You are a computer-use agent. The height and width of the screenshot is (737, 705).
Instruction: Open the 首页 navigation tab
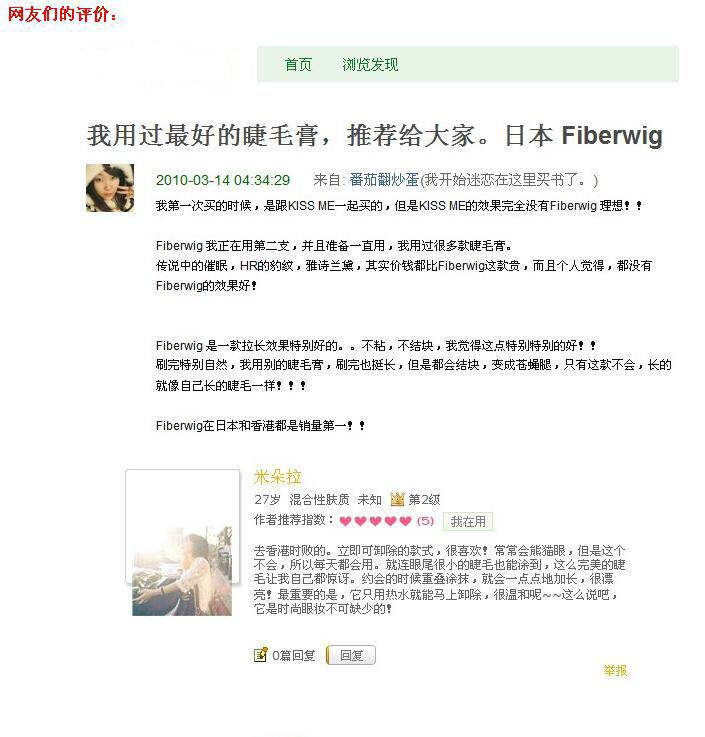pyautogui.click(x=298, y=64)
